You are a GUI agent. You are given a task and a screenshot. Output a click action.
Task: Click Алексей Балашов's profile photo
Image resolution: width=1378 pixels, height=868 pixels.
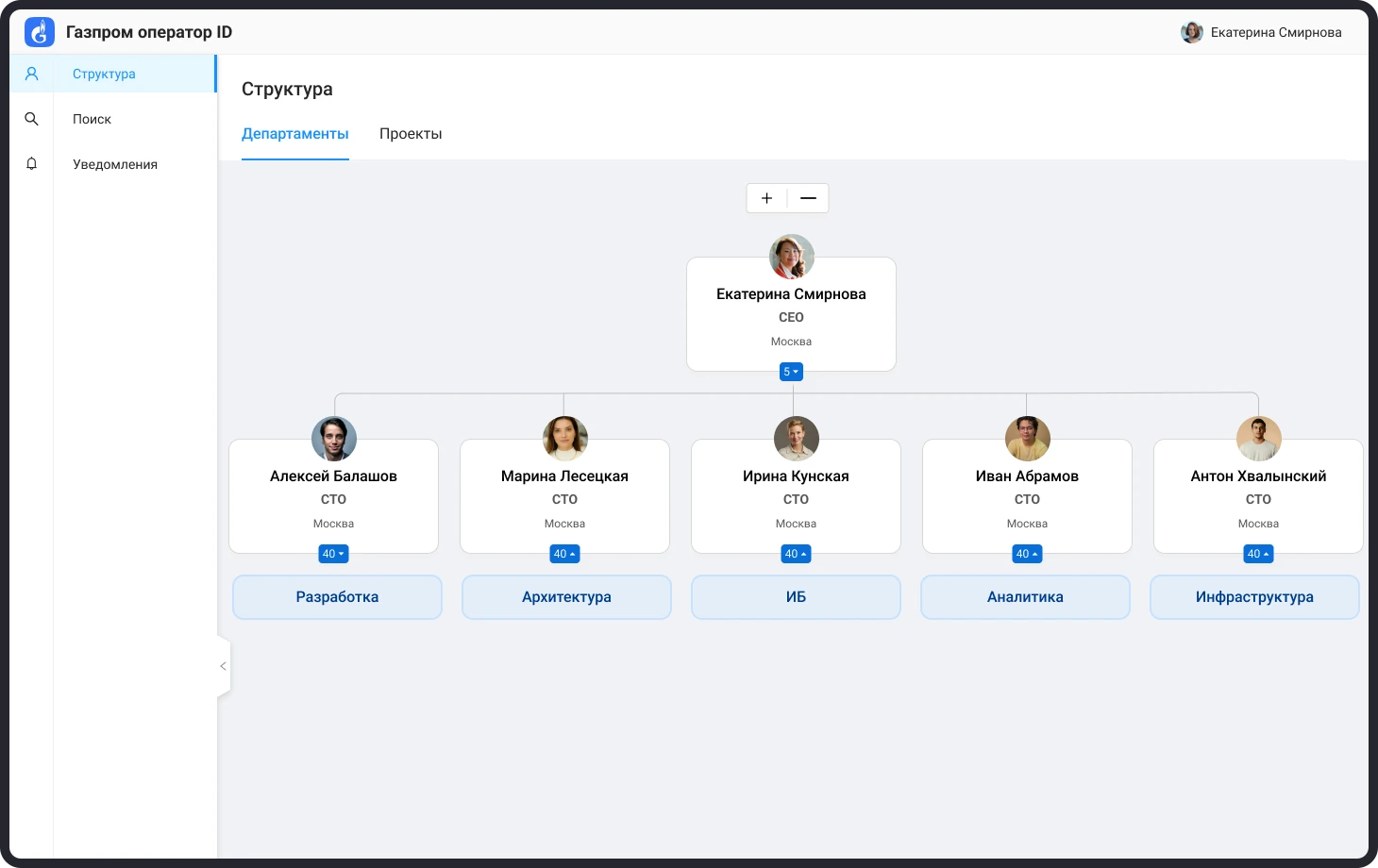pyautogui.click(x=334, y=439)
